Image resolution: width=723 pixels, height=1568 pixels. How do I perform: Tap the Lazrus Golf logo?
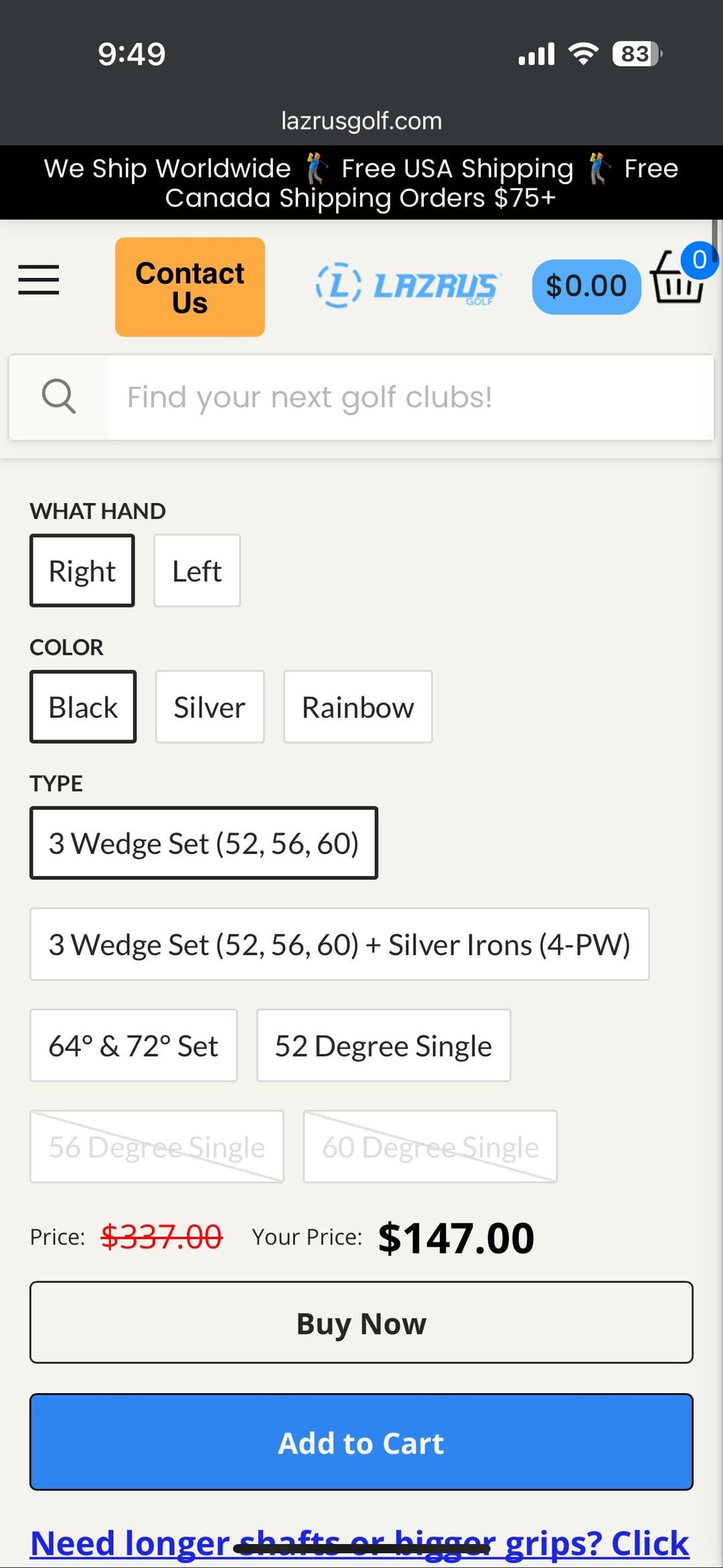click(408, 286)
